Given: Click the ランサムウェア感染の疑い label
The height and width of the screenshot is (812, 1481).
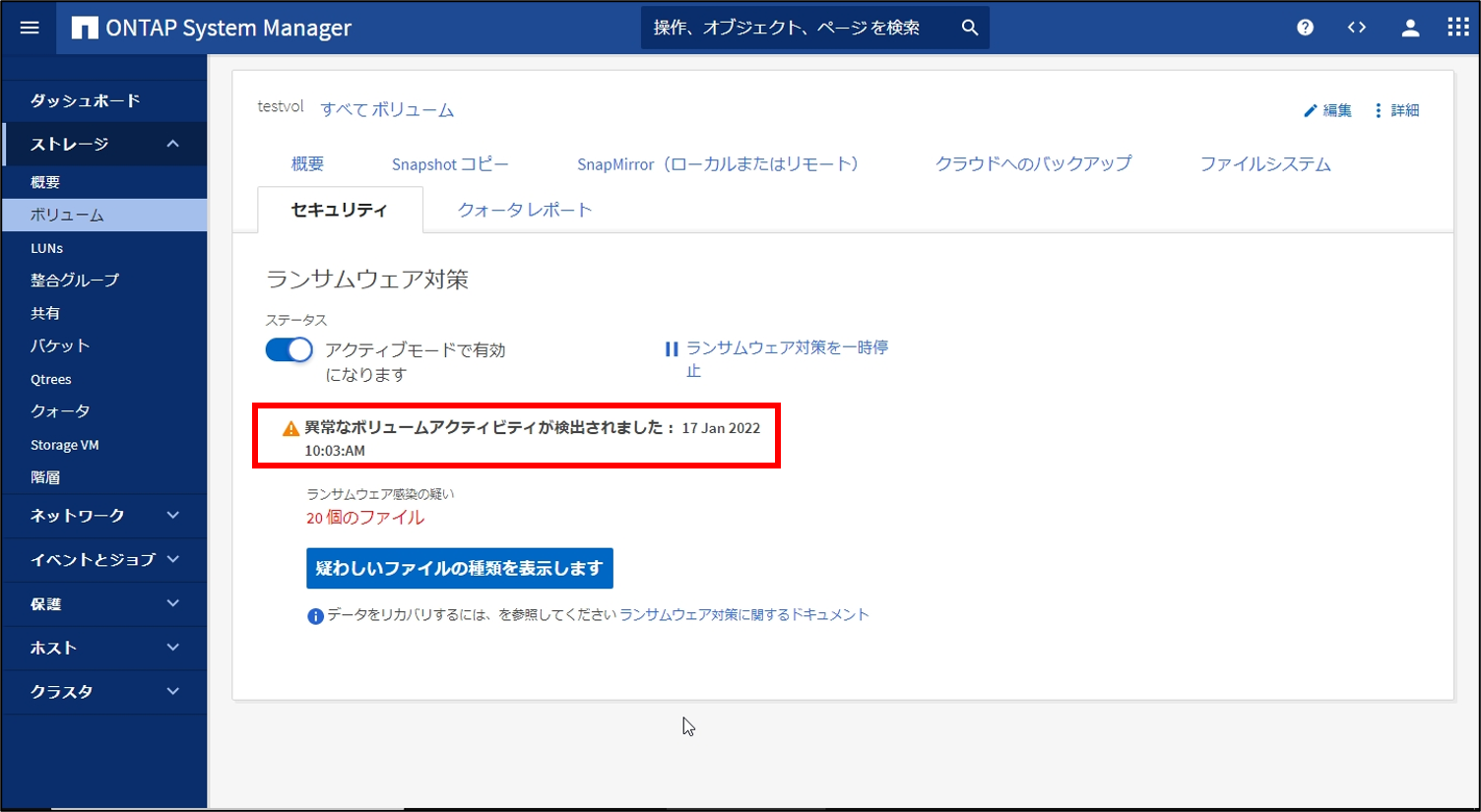Looking at the screenshot, I should coord(380,494).
